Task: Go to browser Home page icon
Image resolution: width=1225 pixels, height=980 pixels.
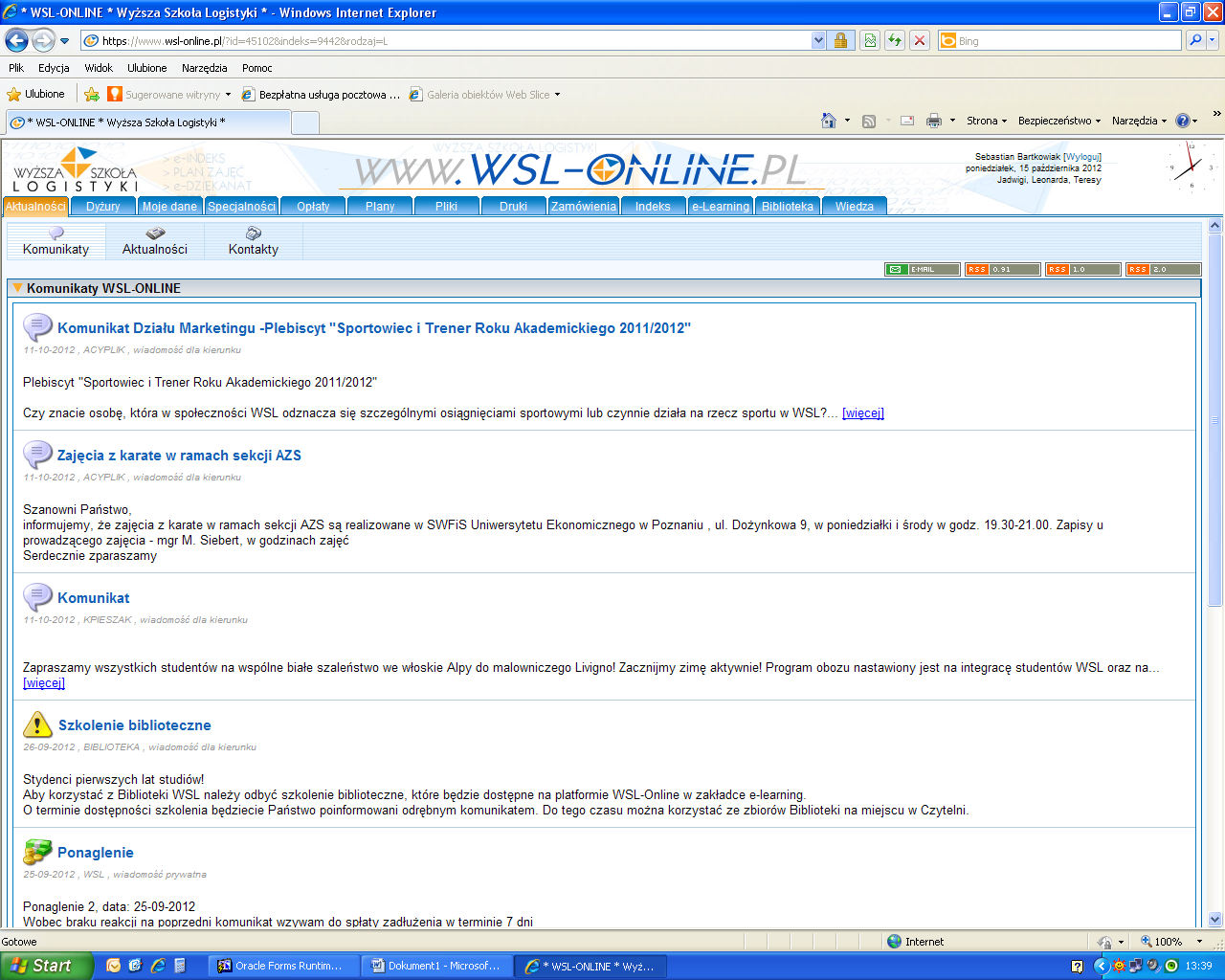Action: [x=829, y=121]
